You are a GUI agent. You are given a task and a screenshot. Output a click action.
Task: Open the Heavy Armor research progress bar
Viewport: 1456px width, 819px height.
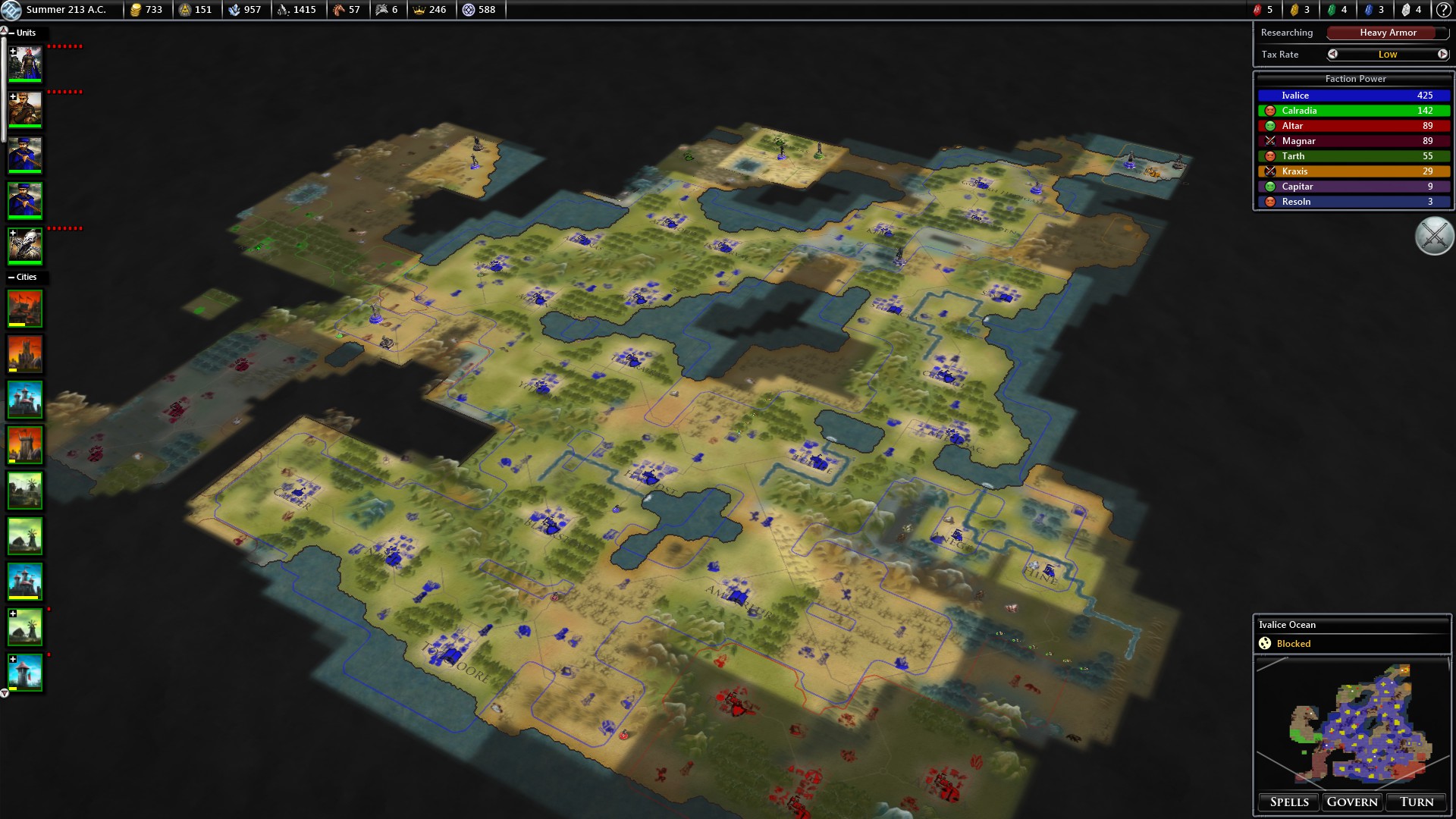1388,33
